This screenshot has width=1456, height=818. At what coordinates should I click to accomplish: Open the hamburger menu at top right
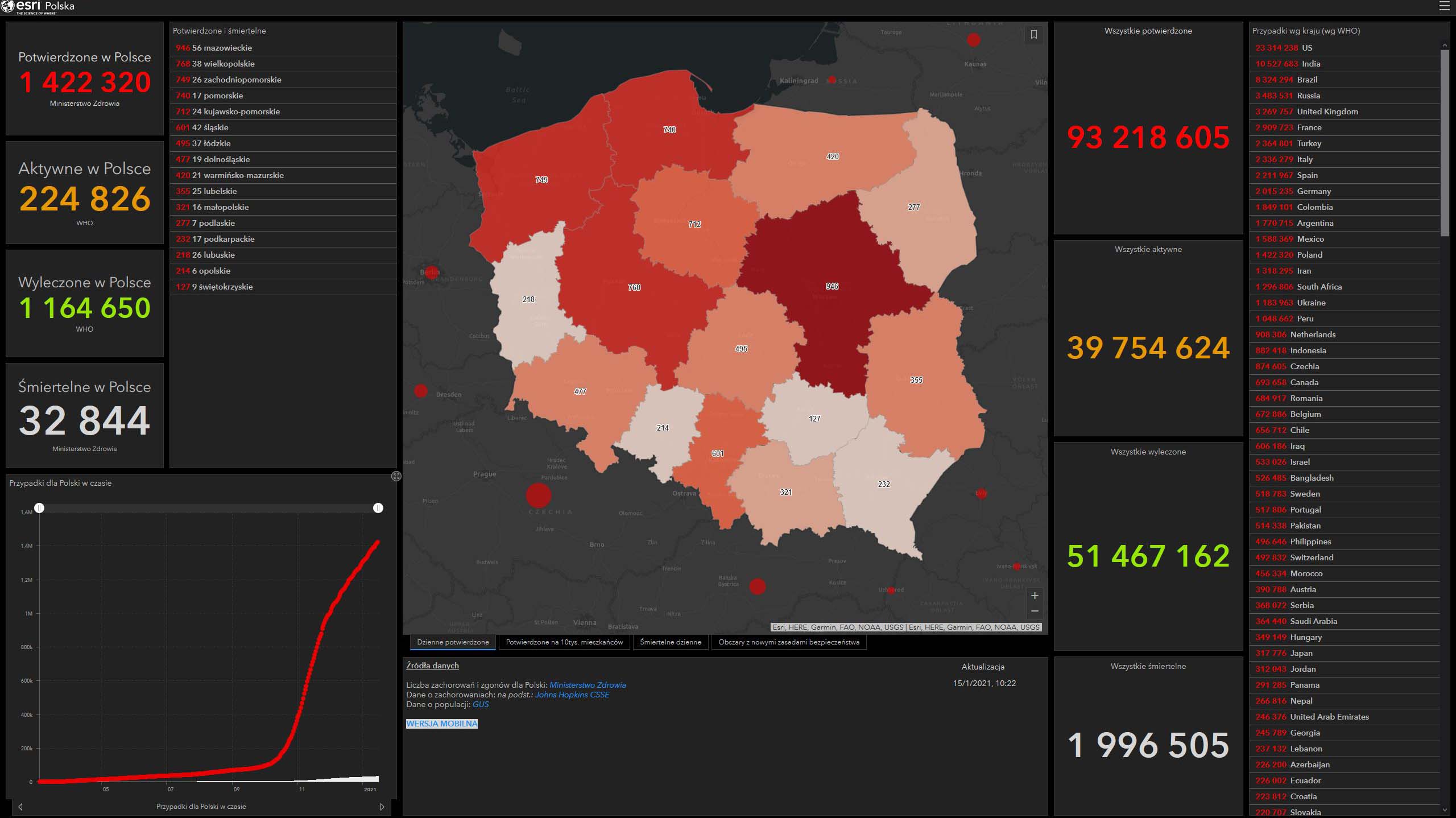[x=1444, y=6]
